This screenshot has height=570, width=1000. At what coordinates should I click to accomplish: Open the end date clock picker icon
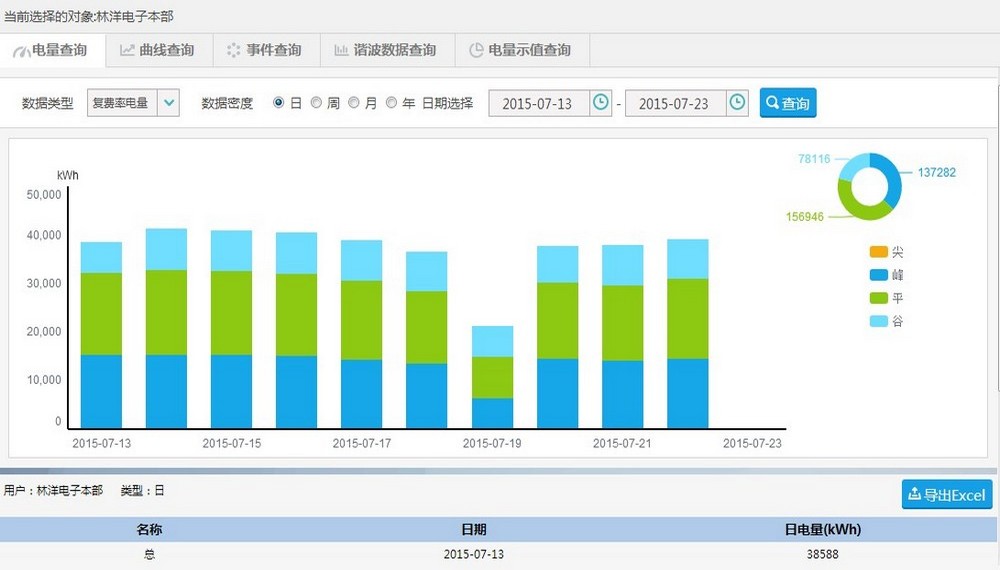737,103
